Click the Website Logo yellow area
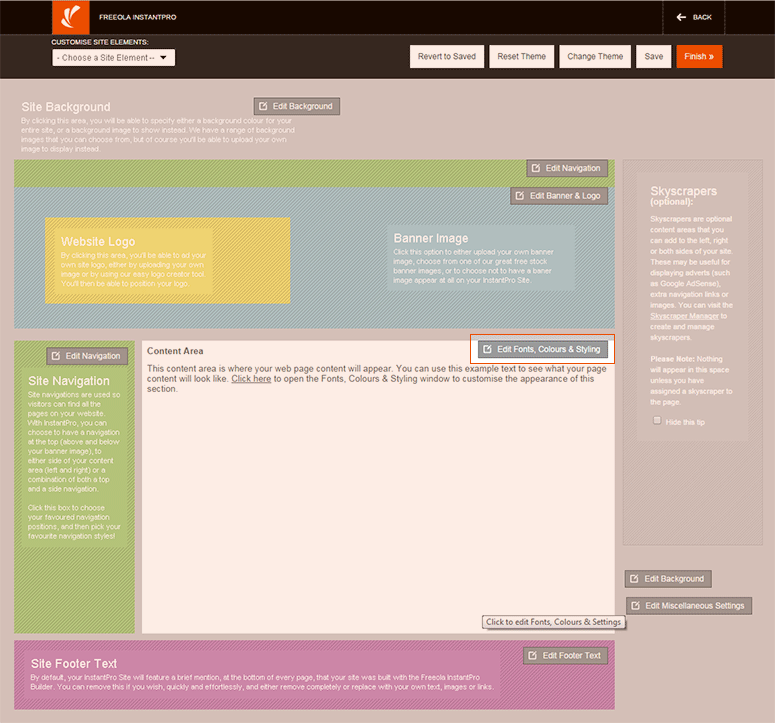775x723 pixels. point(168,260)
